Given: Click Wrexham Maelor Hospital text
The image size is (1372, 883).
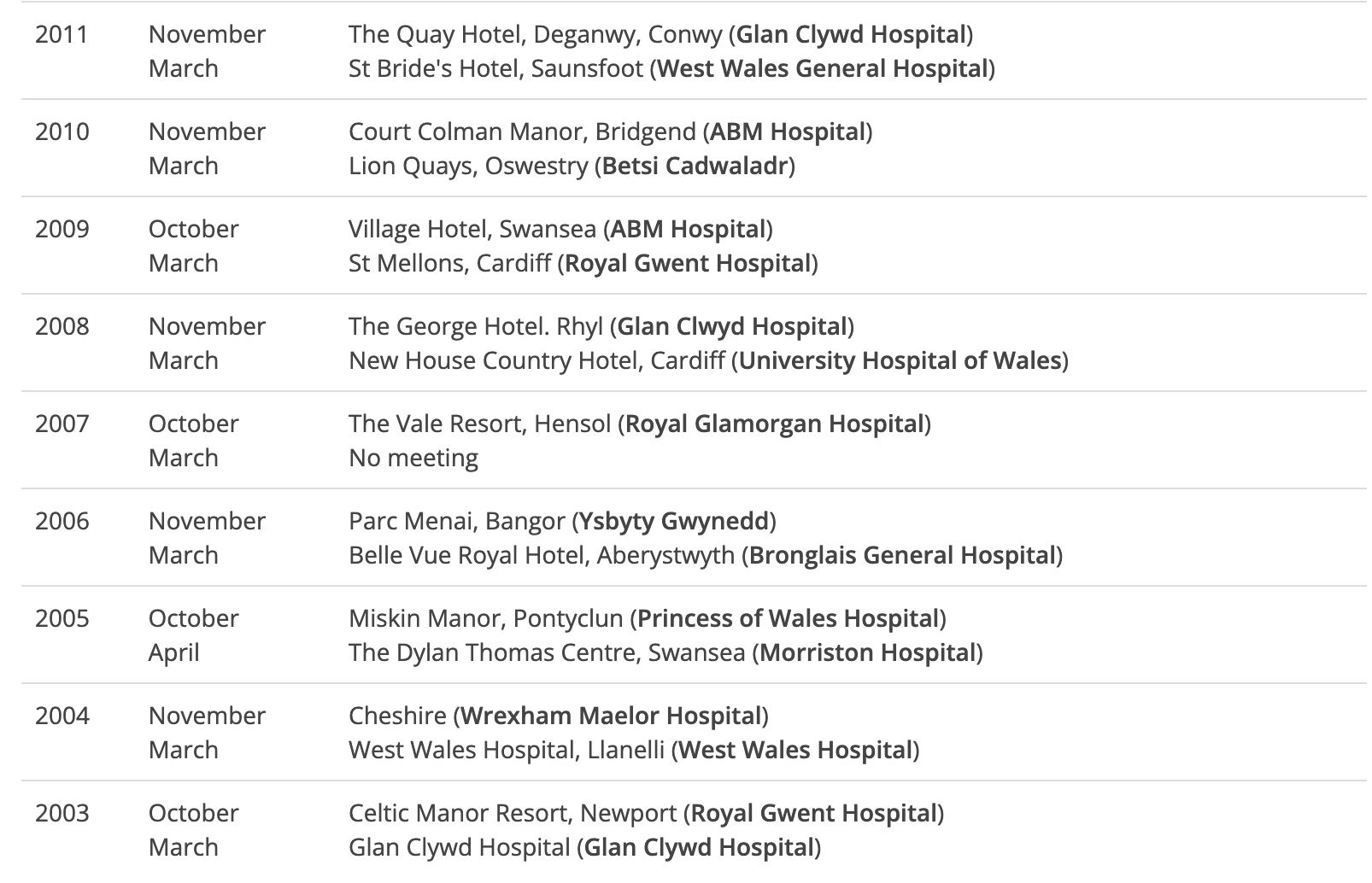Looking at the screenshot, I should pos(611,716).
